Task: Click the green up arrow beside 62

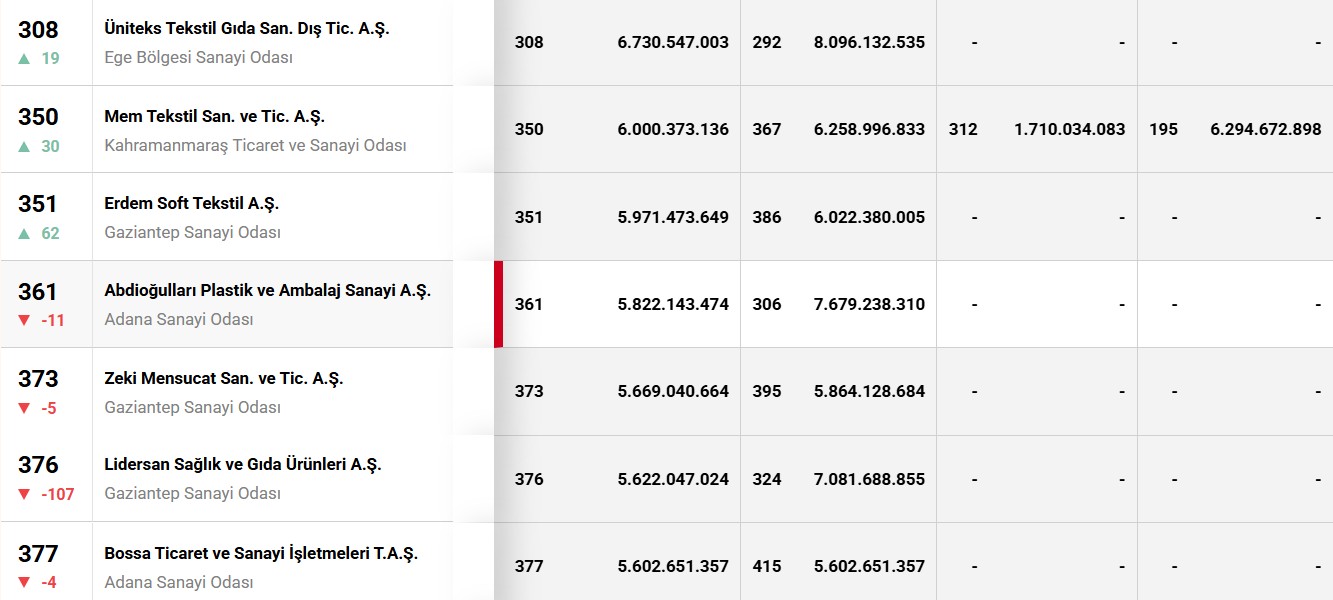Action: point(24,233)
